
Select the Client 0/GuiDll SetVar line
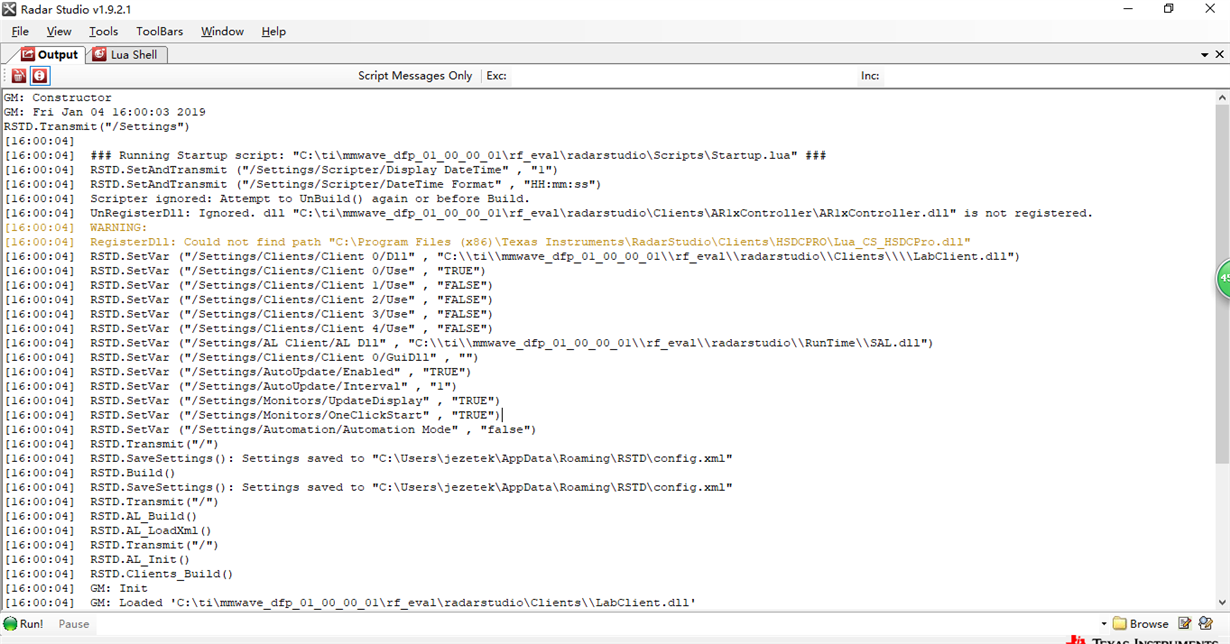coord(241,358)
